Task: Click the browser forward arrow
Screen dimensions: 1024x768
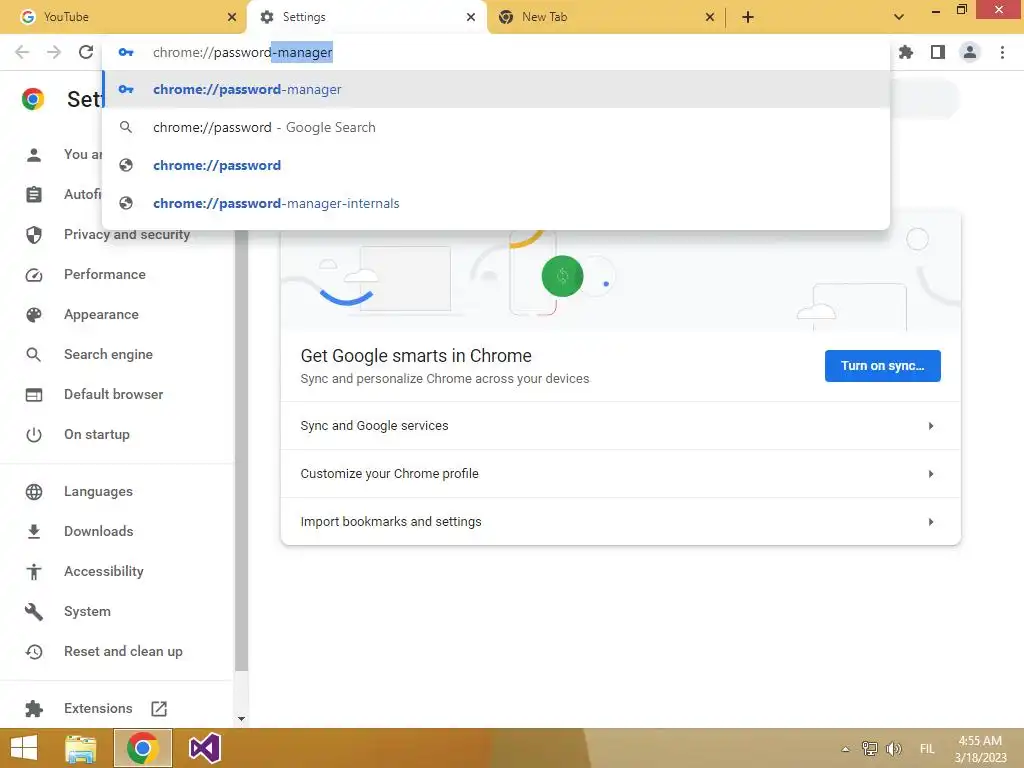Action: point(54,52)
